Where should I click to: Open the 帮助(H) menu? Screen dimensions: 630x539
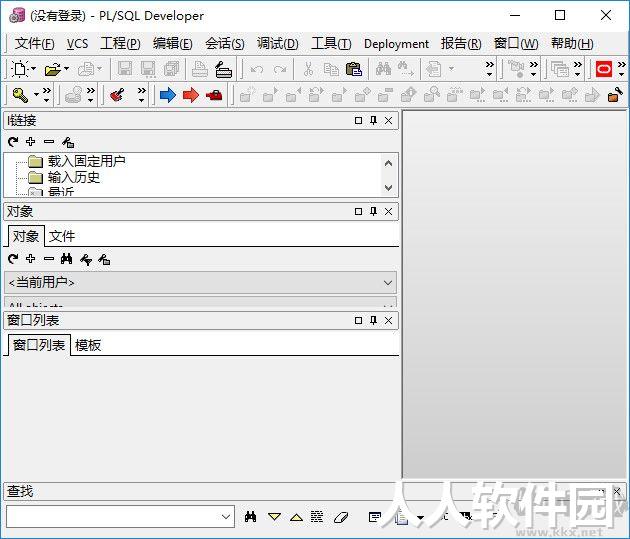click(x=572, y=43)
